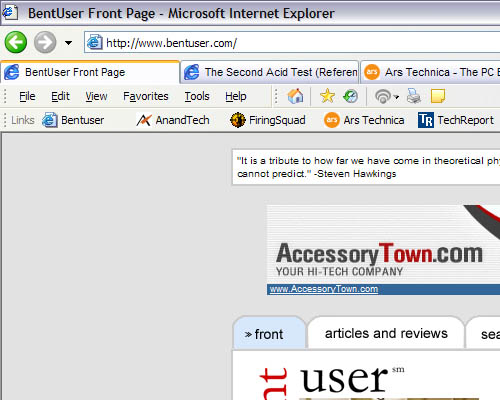The height and width of the screenshot is (400, 500).
Task: Select the front page tab
Action: tap(269, 333)
